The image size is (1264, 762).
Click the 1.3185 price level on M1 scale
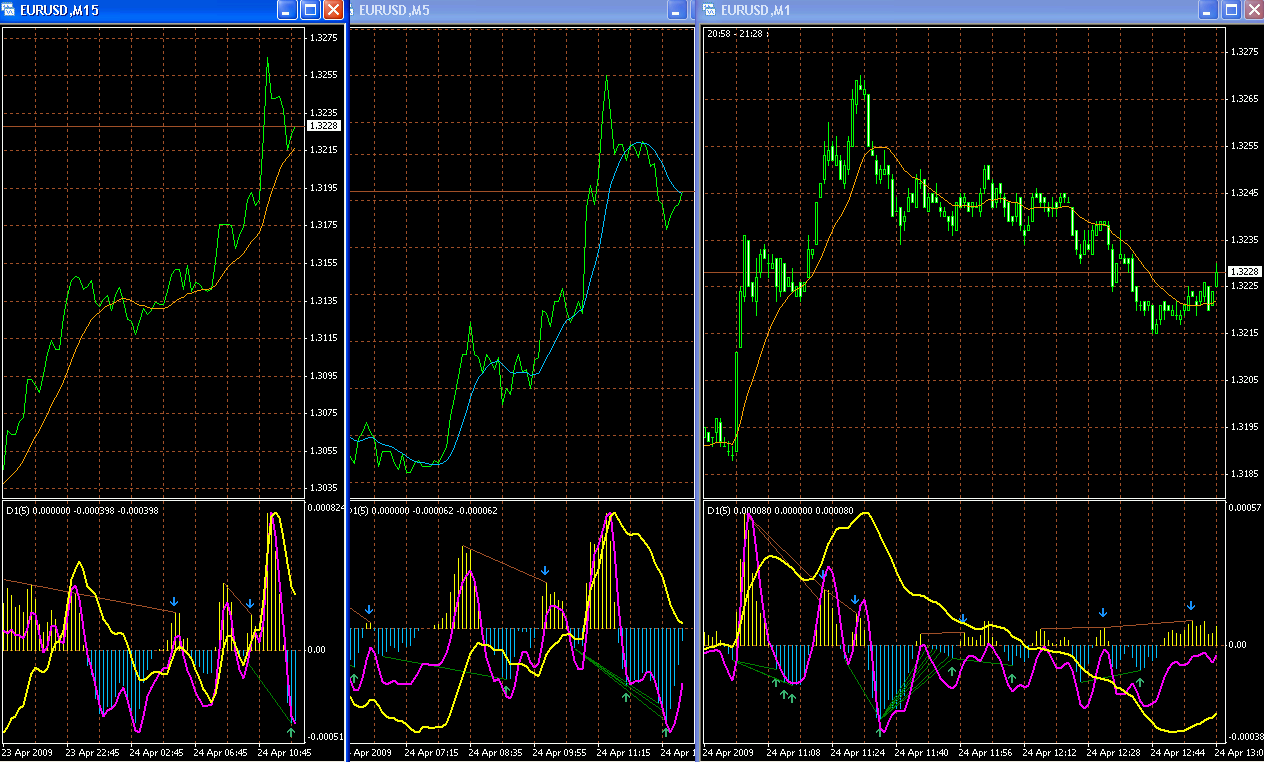tap(1244, 473)
